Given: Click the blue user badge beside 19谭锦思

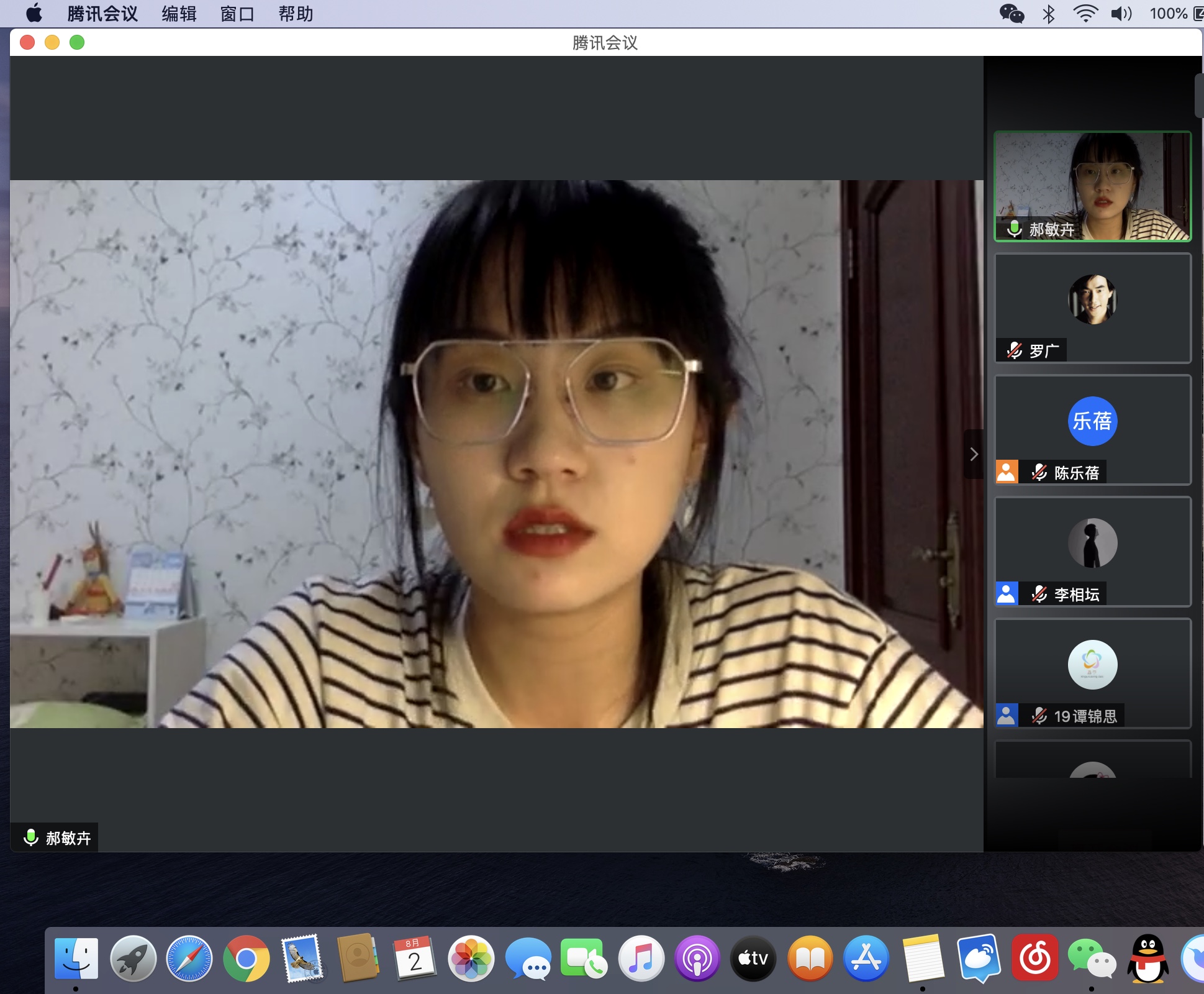Looking at the screenshot, I should tap(1007, 715).
